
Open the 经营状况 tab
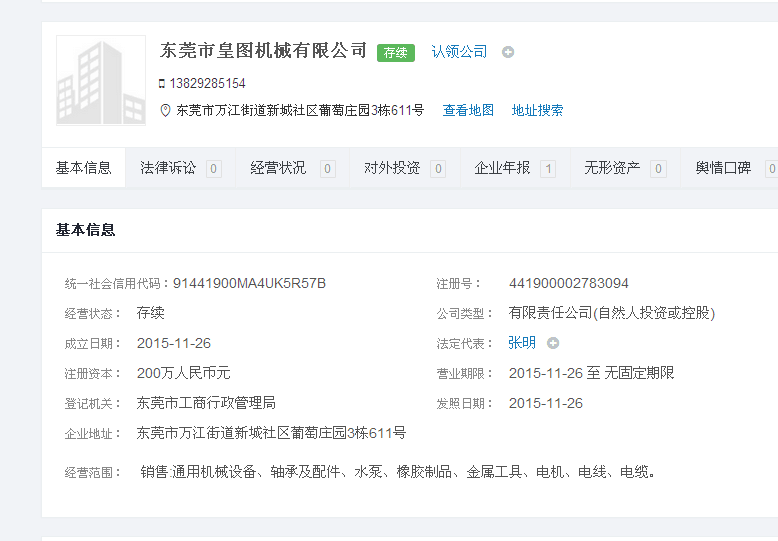pos(278,168)
